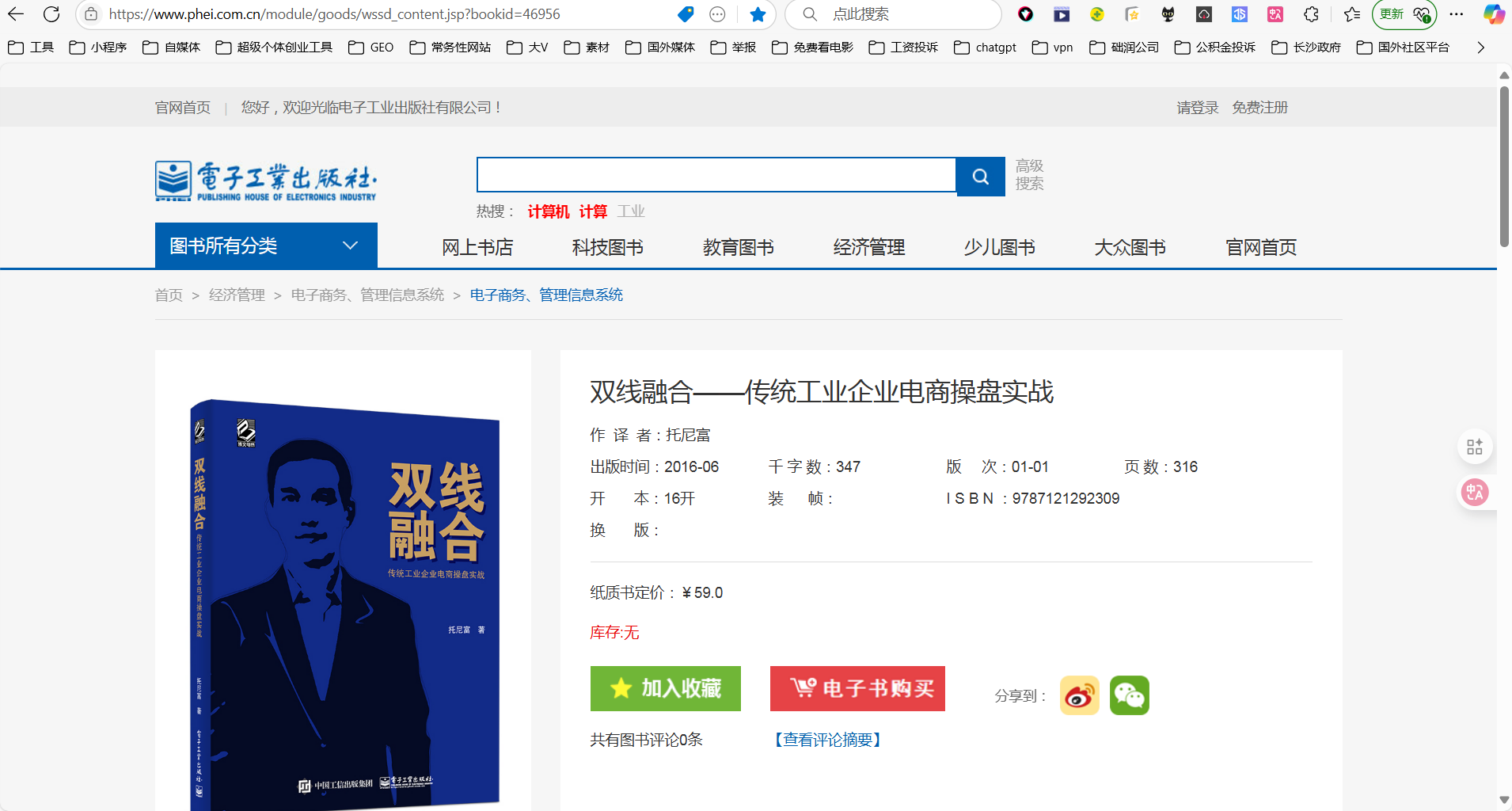Click the 电子书购买 red button
This screenshot has height=811, width=1512.
coord(857,688)
